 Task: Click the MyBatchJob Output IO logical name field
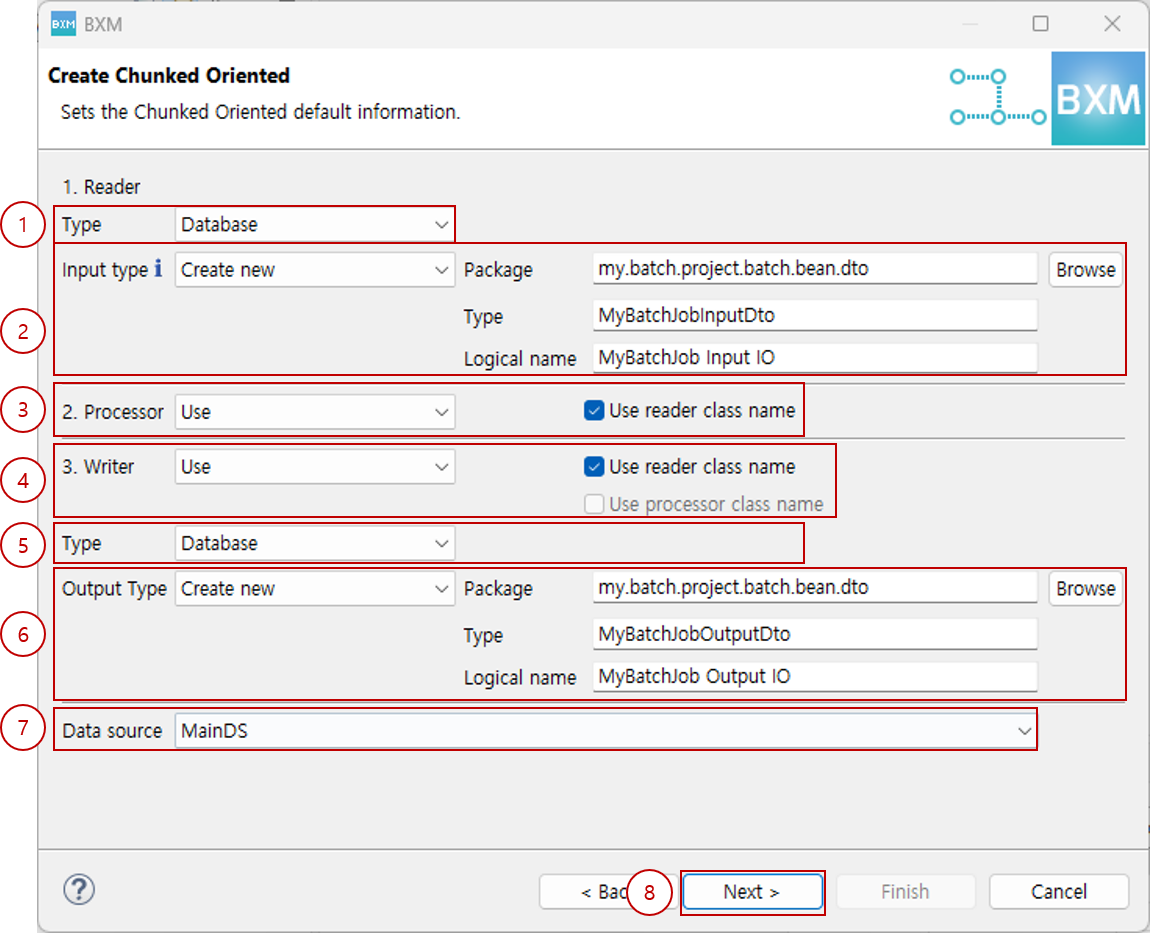click(814, 676)
